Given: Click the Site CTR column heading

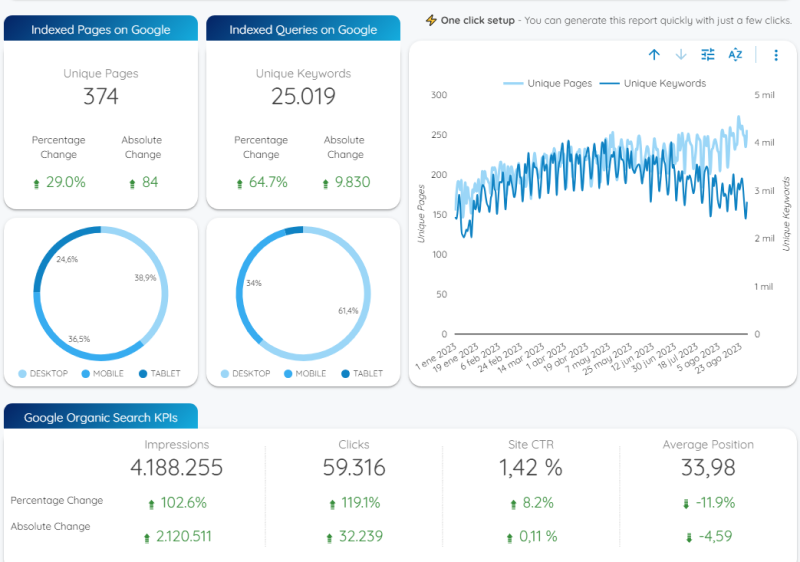Looking at the screenshot, I should (531, 445).
